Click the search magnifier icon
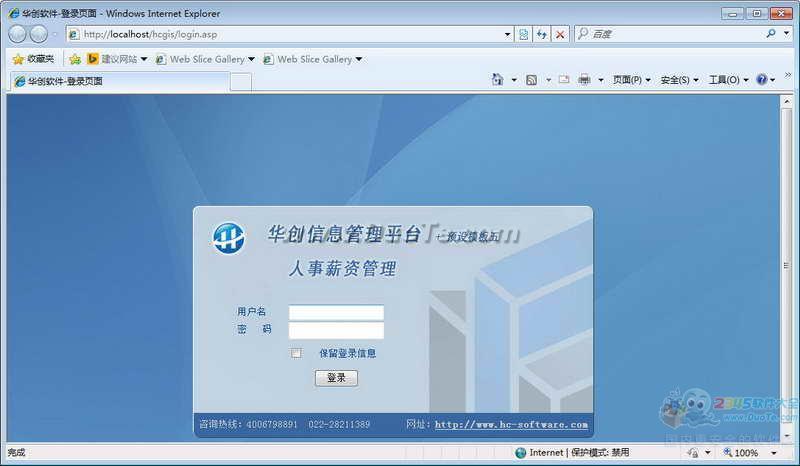800x466 pixels. click(771, 34)
